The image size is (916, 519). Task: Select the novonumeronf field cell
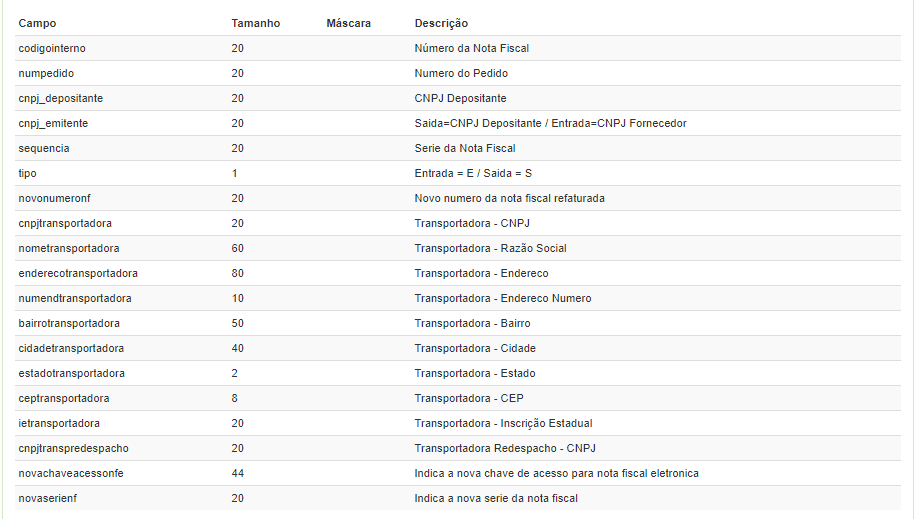54,198
